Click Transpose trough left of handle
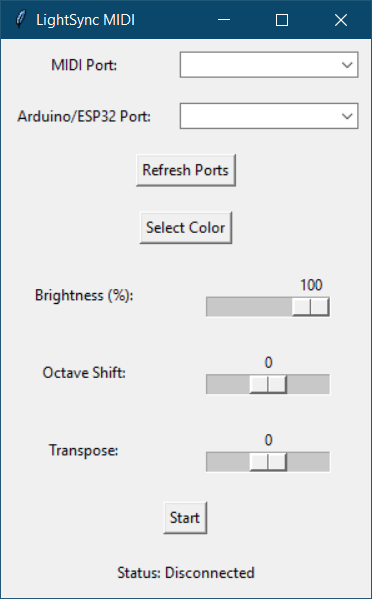The height and width of the screenshot is (599, 372). (x=228, y=462)
